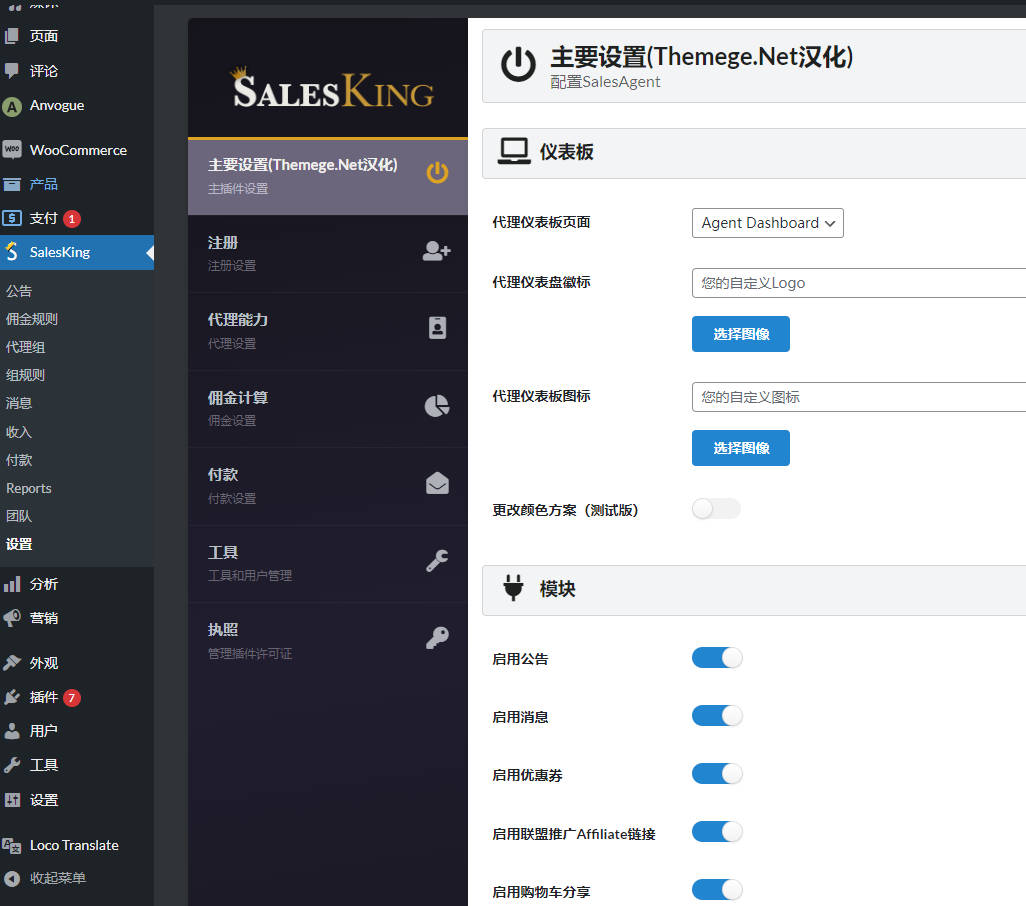1026x906 pixels.
Task: Click the Pages menu icon in sidebar
Action: pos(12,36)
